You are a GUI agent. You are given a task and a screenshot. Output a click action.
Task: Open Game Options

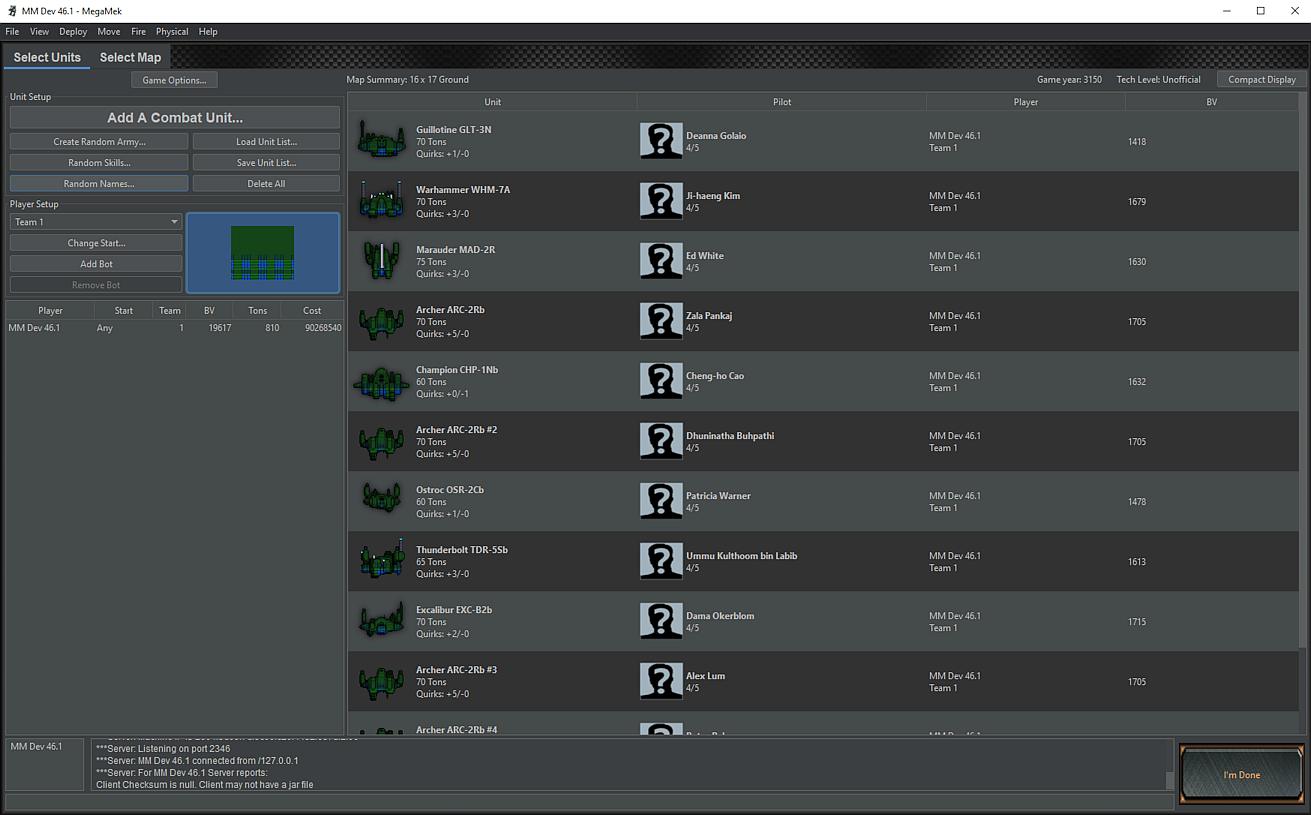coord(174,80)
